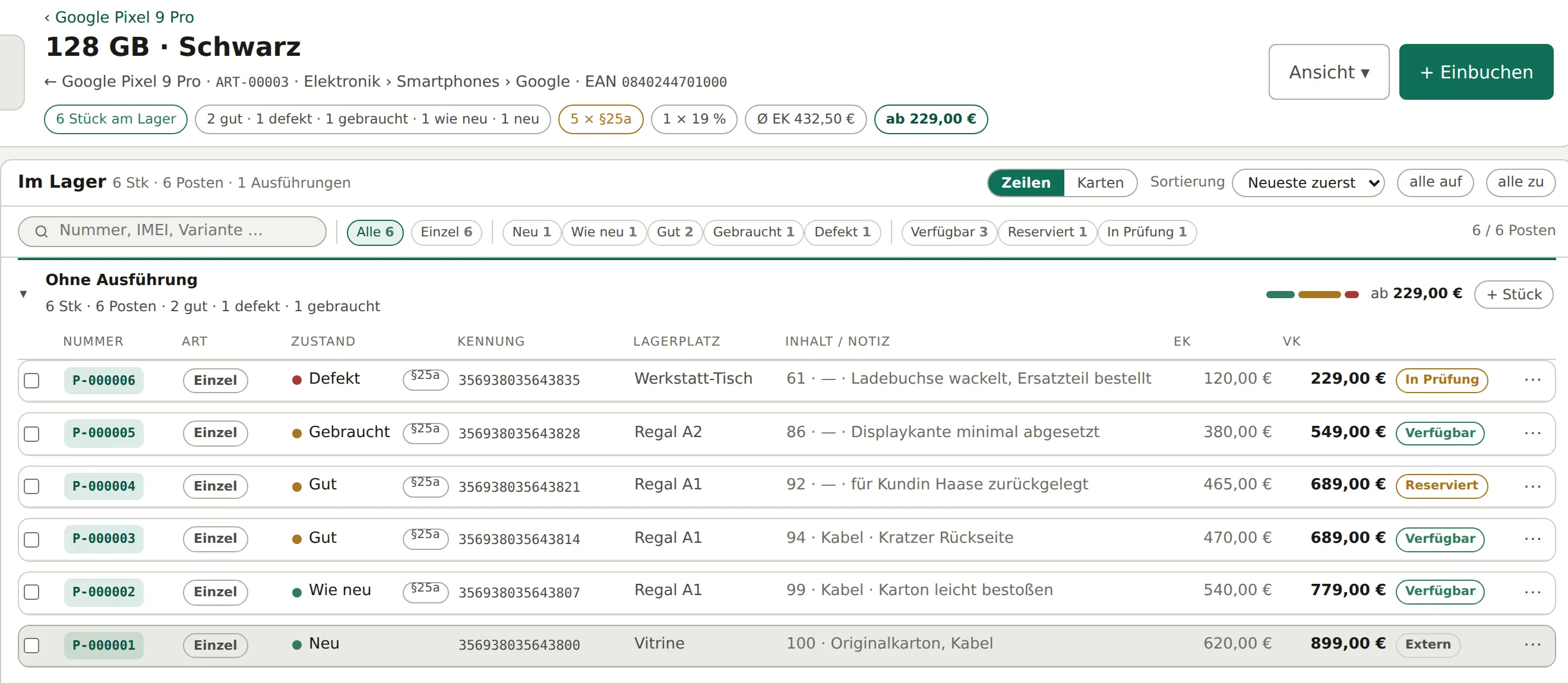The image size is (1568, 683).
Task: Open the three-dot menu for P-000005
Action: click(x=1532, y=433)
